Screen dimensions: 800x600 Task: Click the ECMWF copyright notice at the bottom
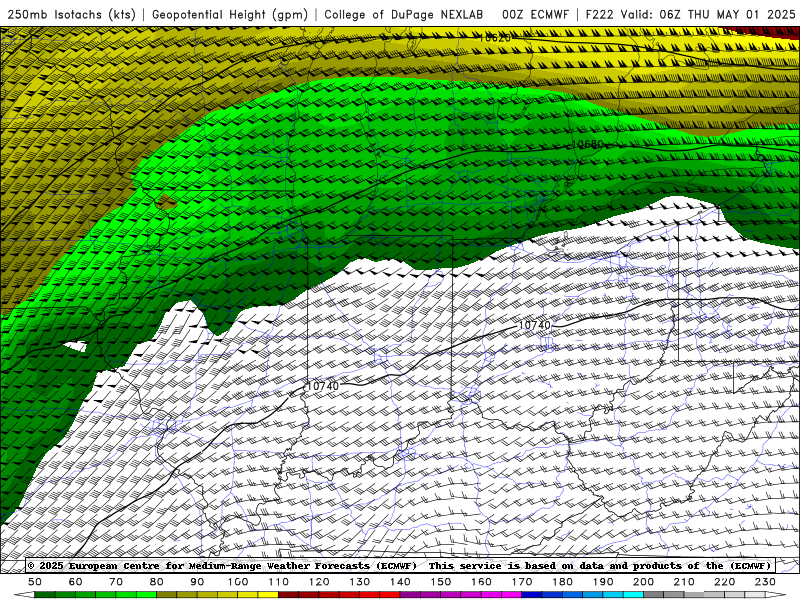pos(399,566)
